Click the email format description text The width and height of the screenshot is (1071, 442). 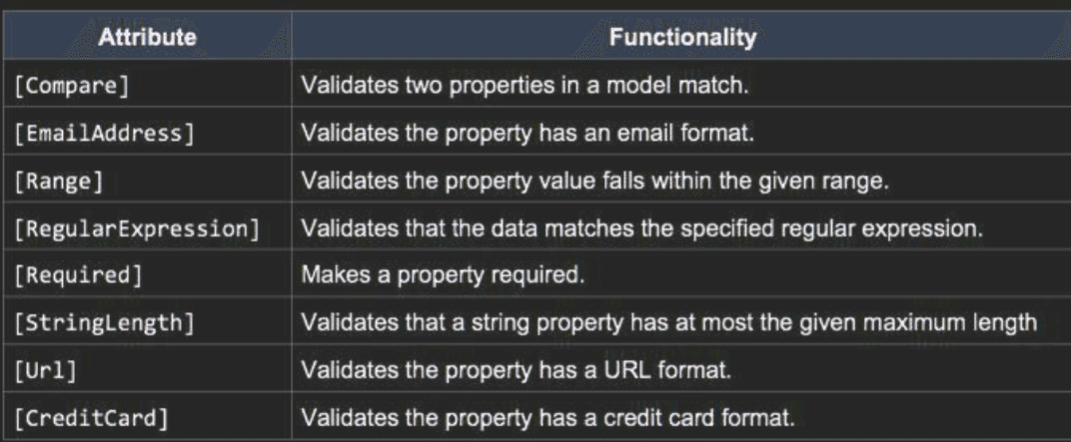(x=528, y=133)
